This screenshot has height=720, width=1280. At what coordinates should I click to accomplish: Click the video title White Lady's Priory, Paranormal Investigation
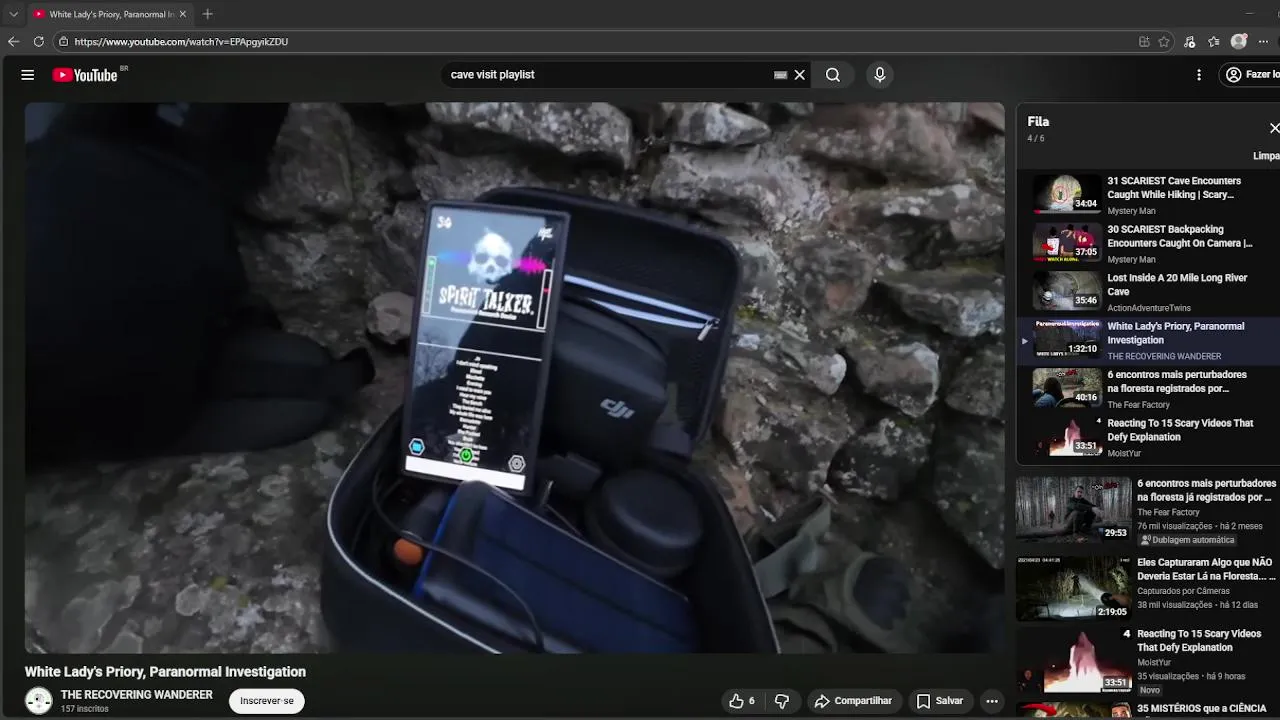click(165, 672)
